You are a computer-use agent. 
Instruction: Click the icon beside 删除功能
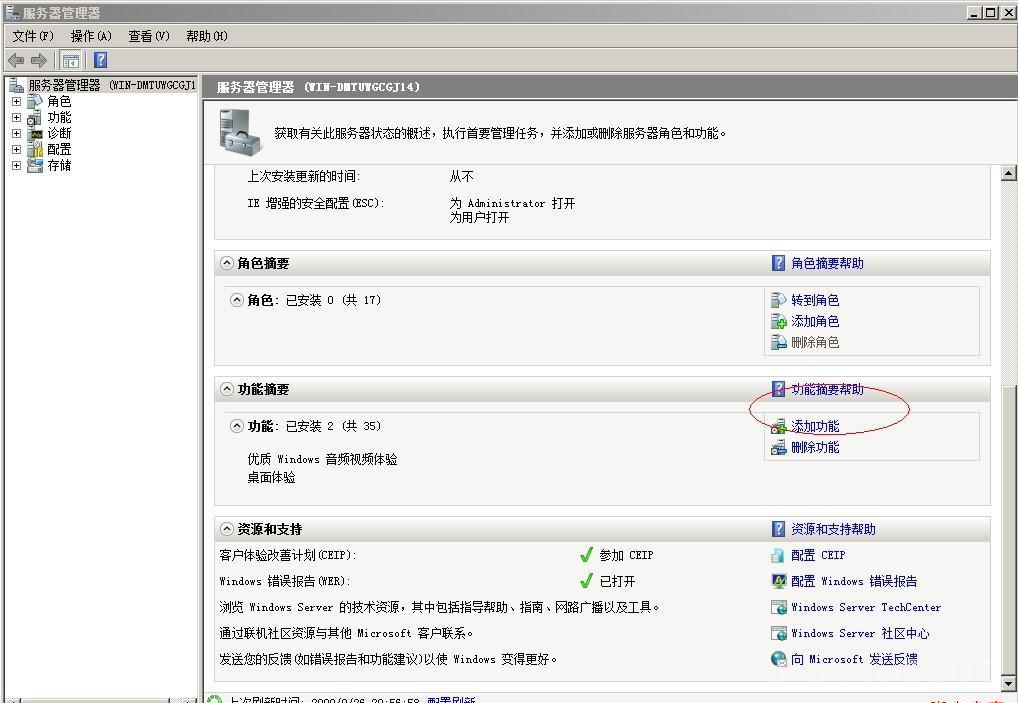pyautogui.click(x=778, y=447)
